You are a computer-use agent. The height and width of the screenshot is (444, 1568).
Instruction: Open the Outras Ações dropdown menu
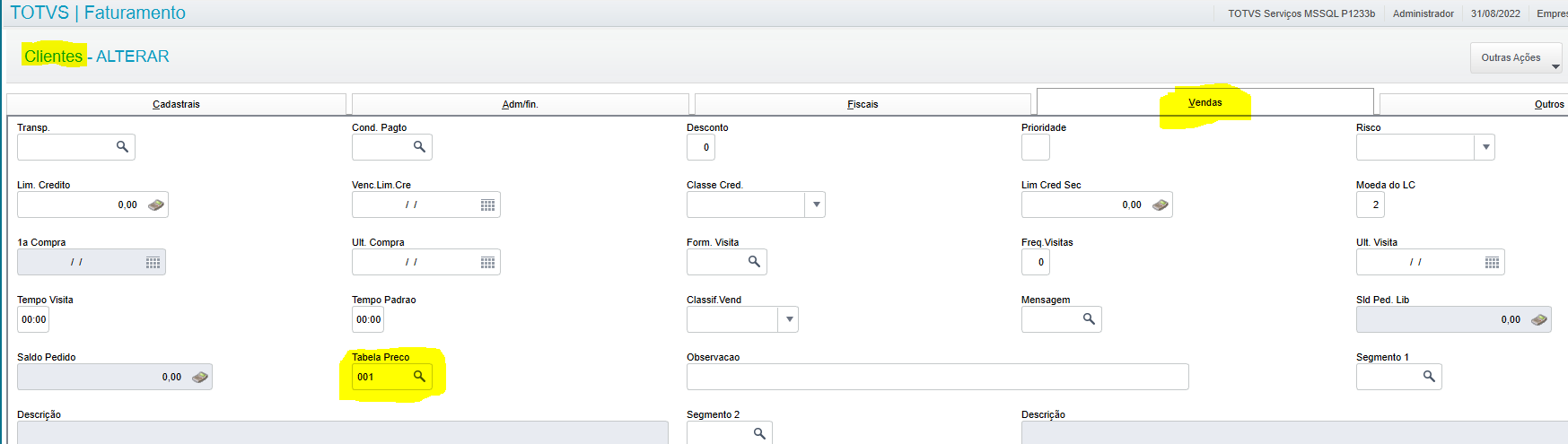[1516, 57]
